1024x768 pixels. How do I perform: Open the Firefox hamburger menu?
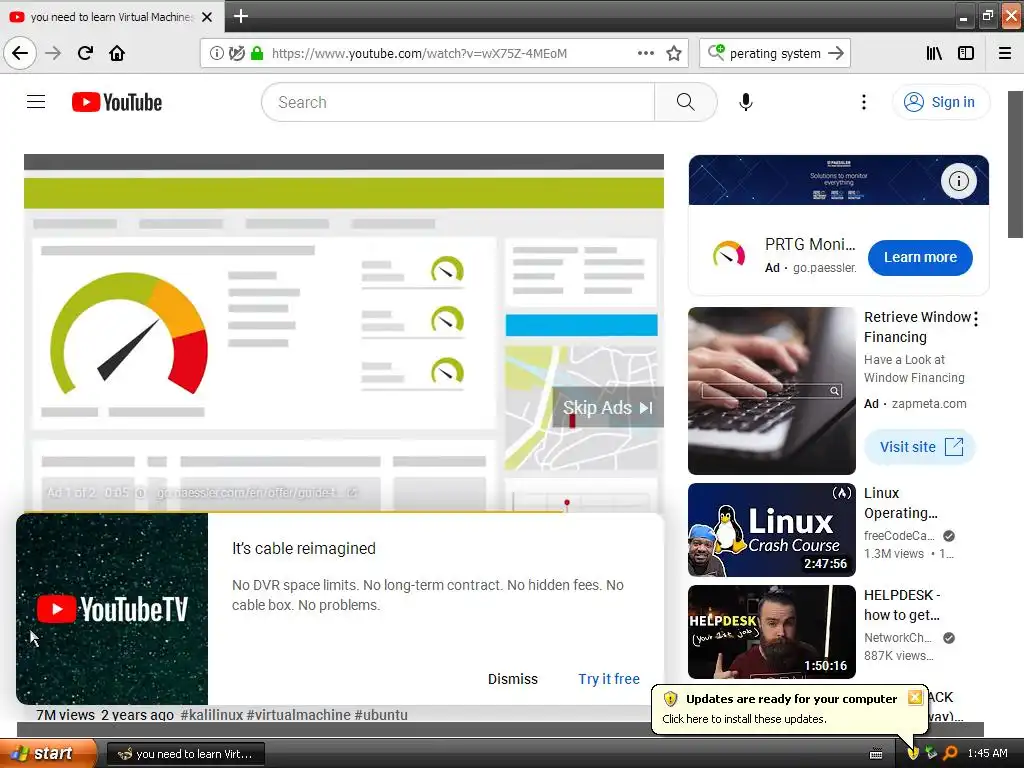(1005, 53)
